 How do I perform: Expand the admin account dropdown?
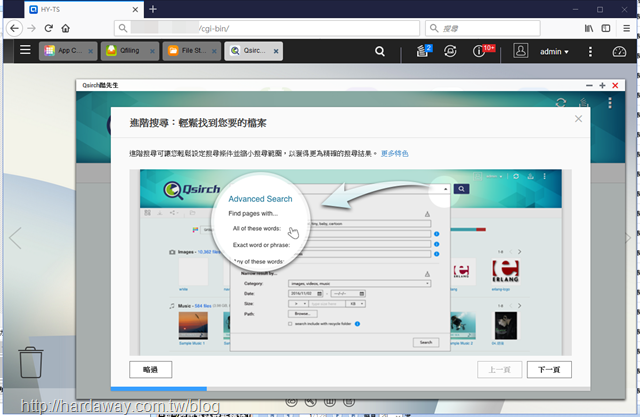pyautogui.click(x=554, y=52)
